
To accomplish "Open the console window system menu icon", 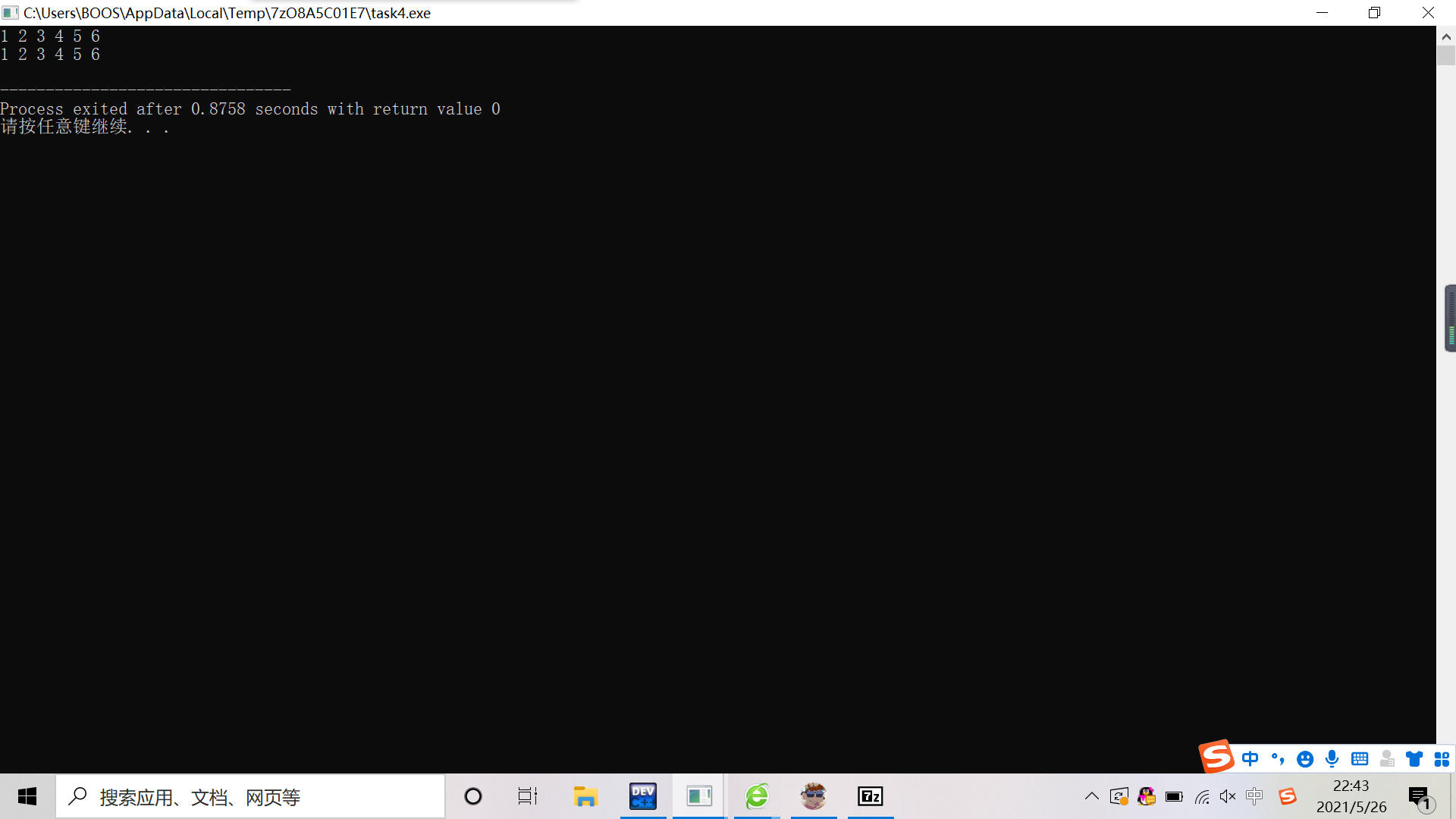I will (x=10, y=13).
